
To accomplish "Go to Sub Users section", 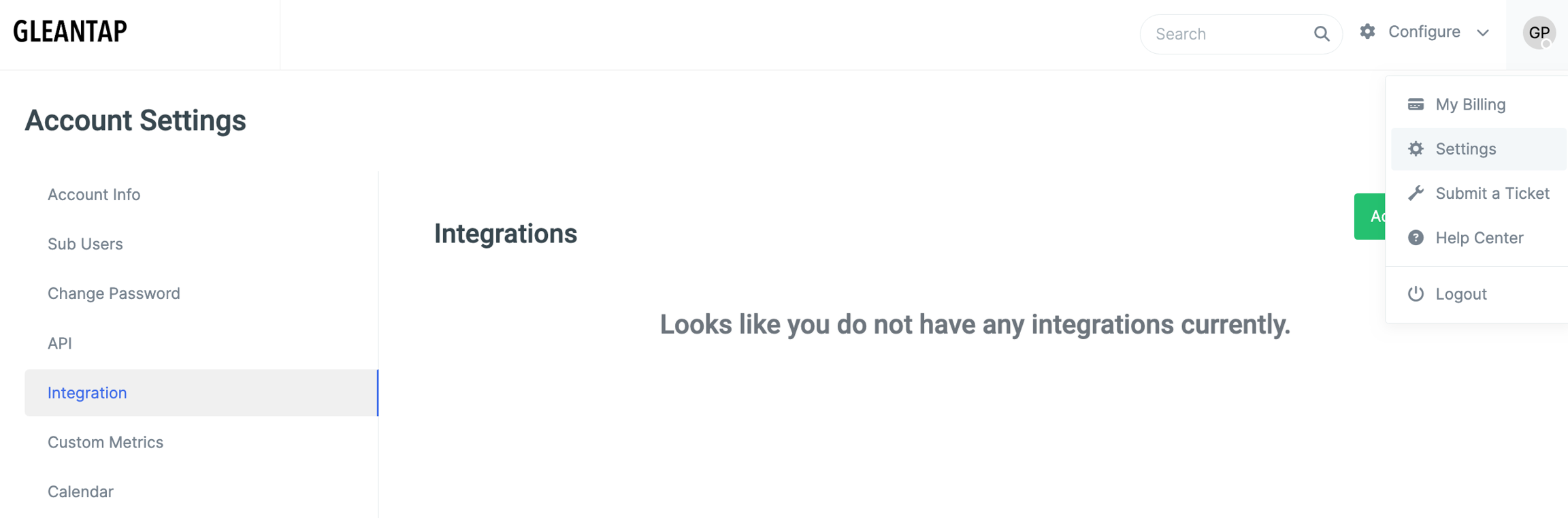I will point(85,244).
